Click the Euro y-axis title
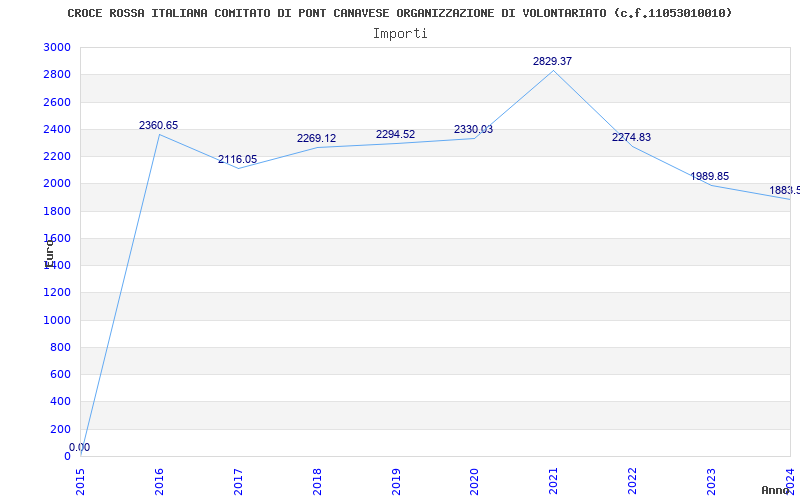 [x=49, y=254]
